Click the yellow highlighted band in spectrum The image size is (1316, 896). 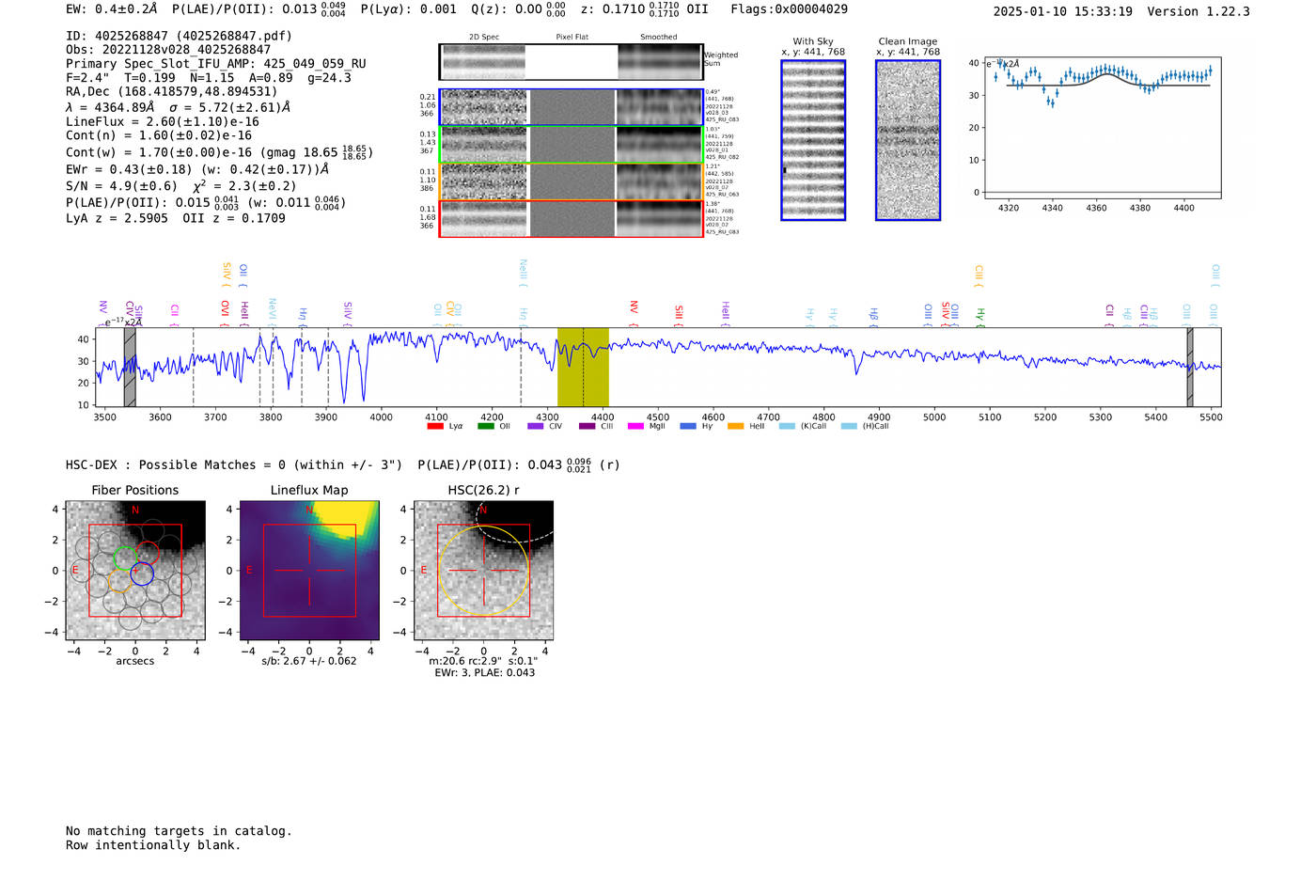pos(583,367)
